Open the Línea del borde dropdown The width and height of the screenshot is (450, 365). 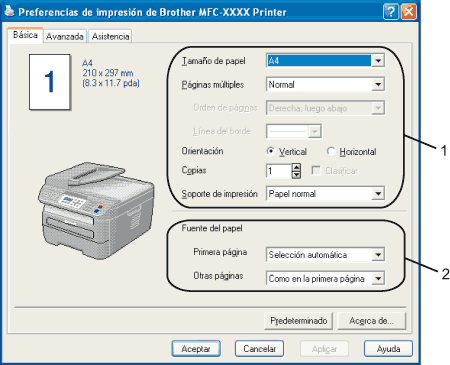pyautogui.click(x=294, y=131)
